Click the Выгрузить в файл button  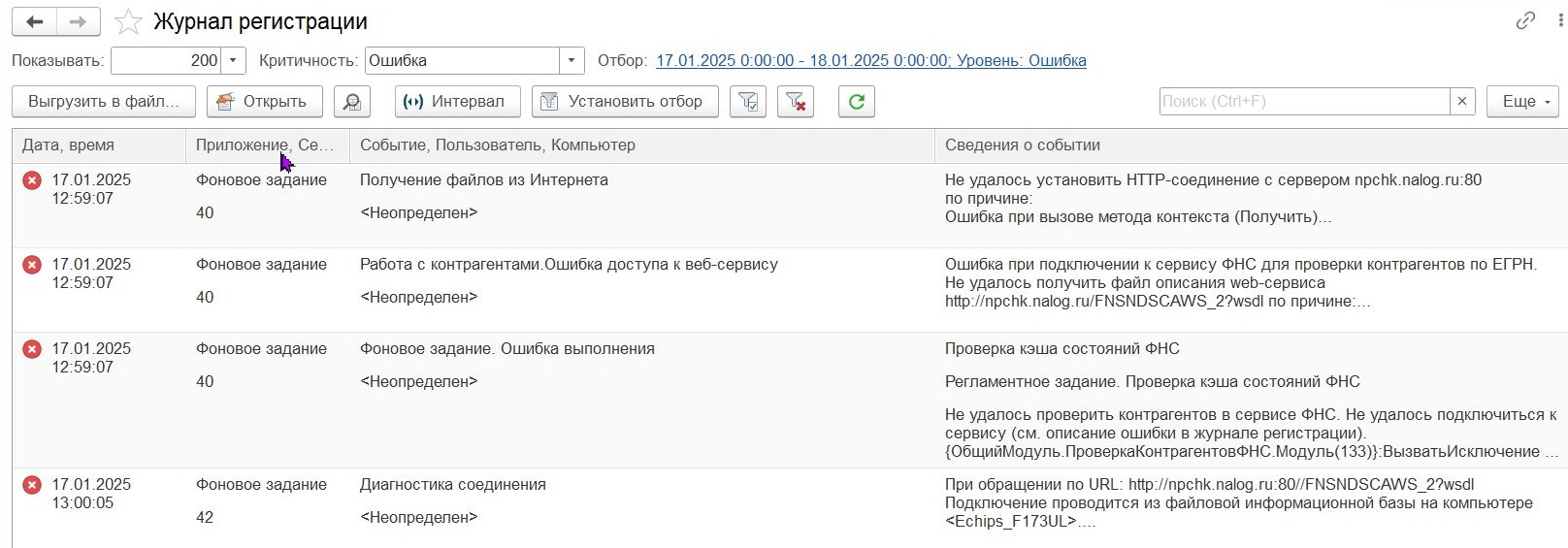[104, 102]
